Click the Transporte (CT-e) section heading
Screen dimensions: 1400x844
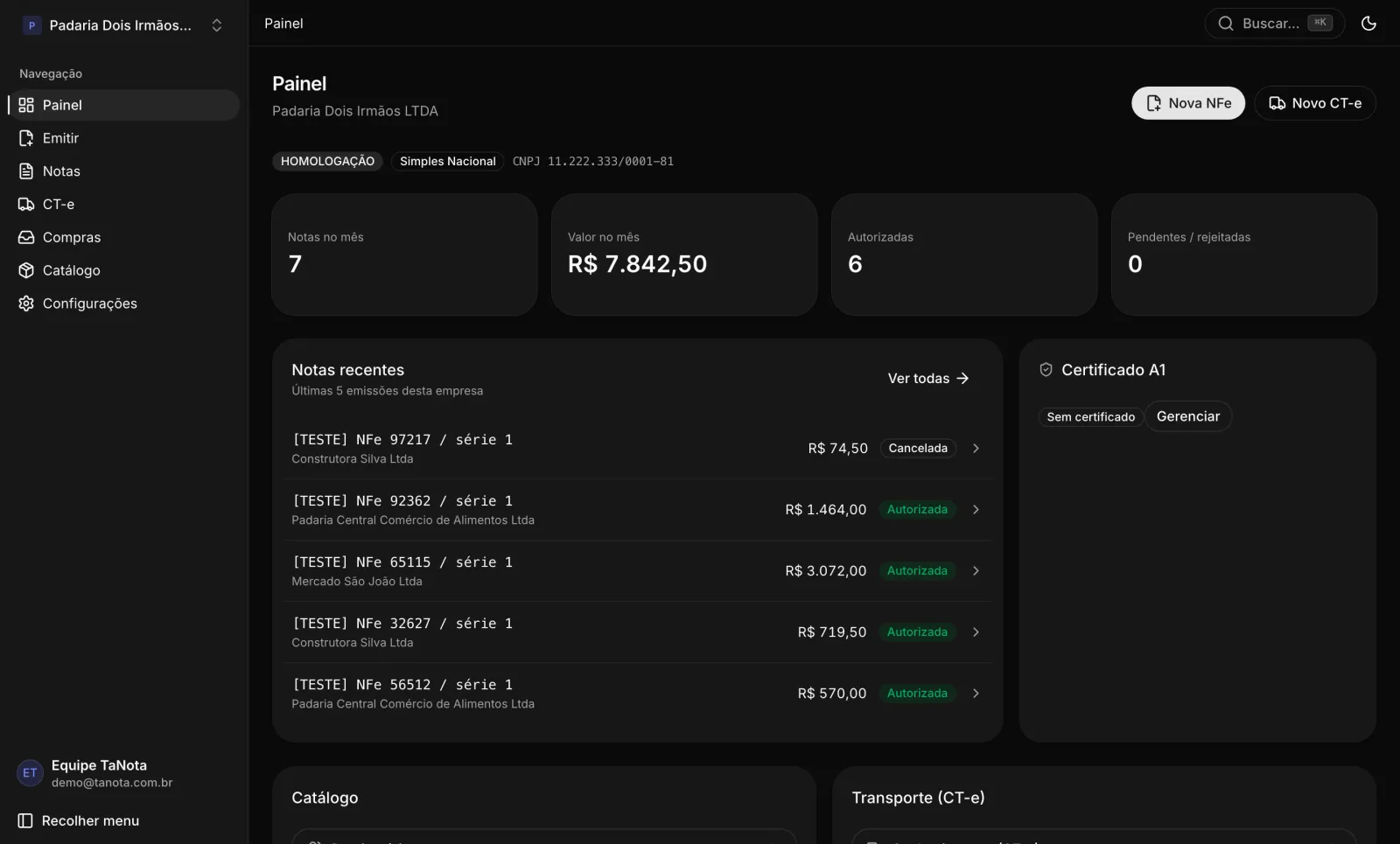[x=918, y=798]
